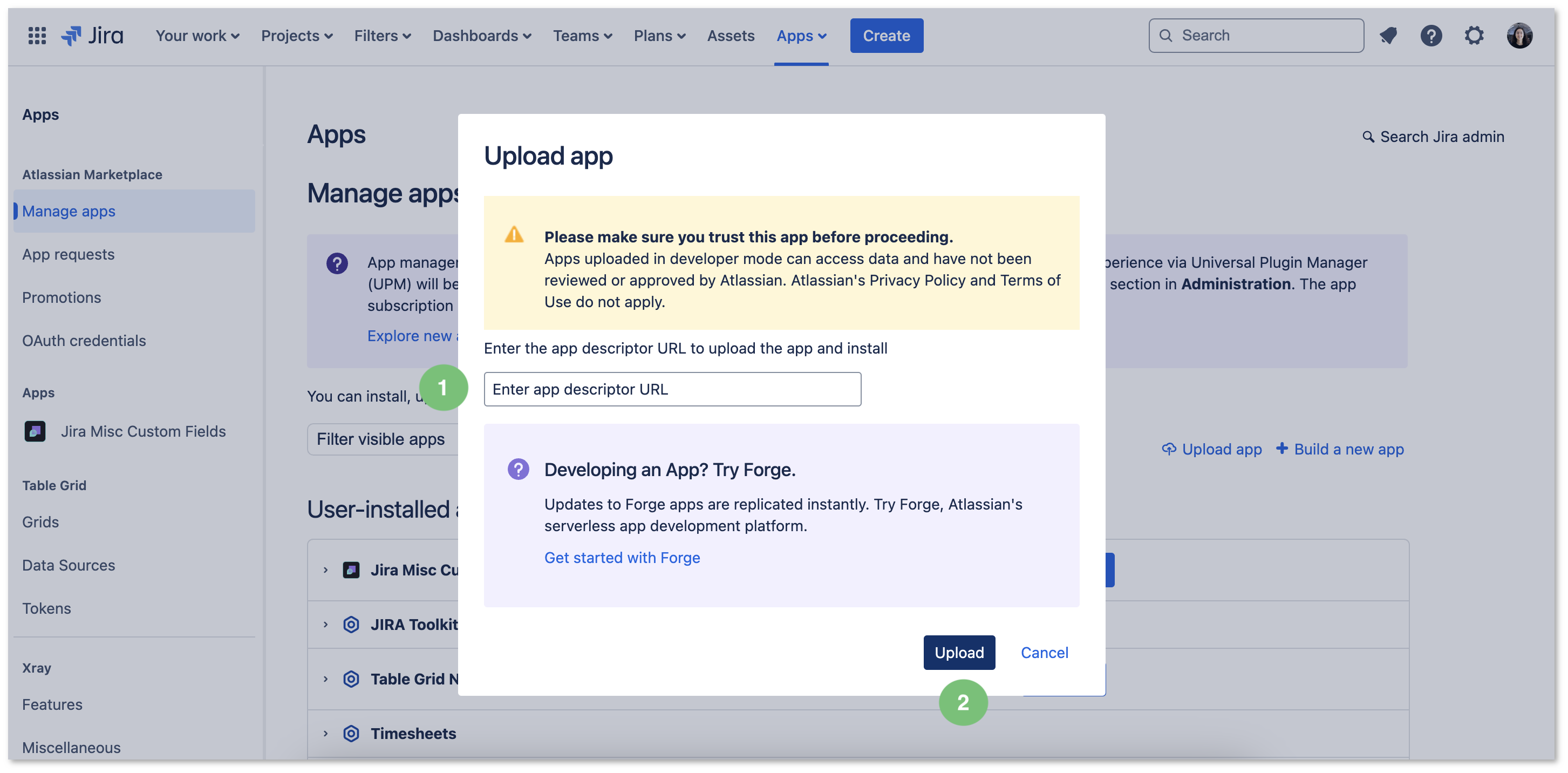Screen dimensions: 1568x773
Task: Click the Upload app dialog heading
Action: click(548, 156)
